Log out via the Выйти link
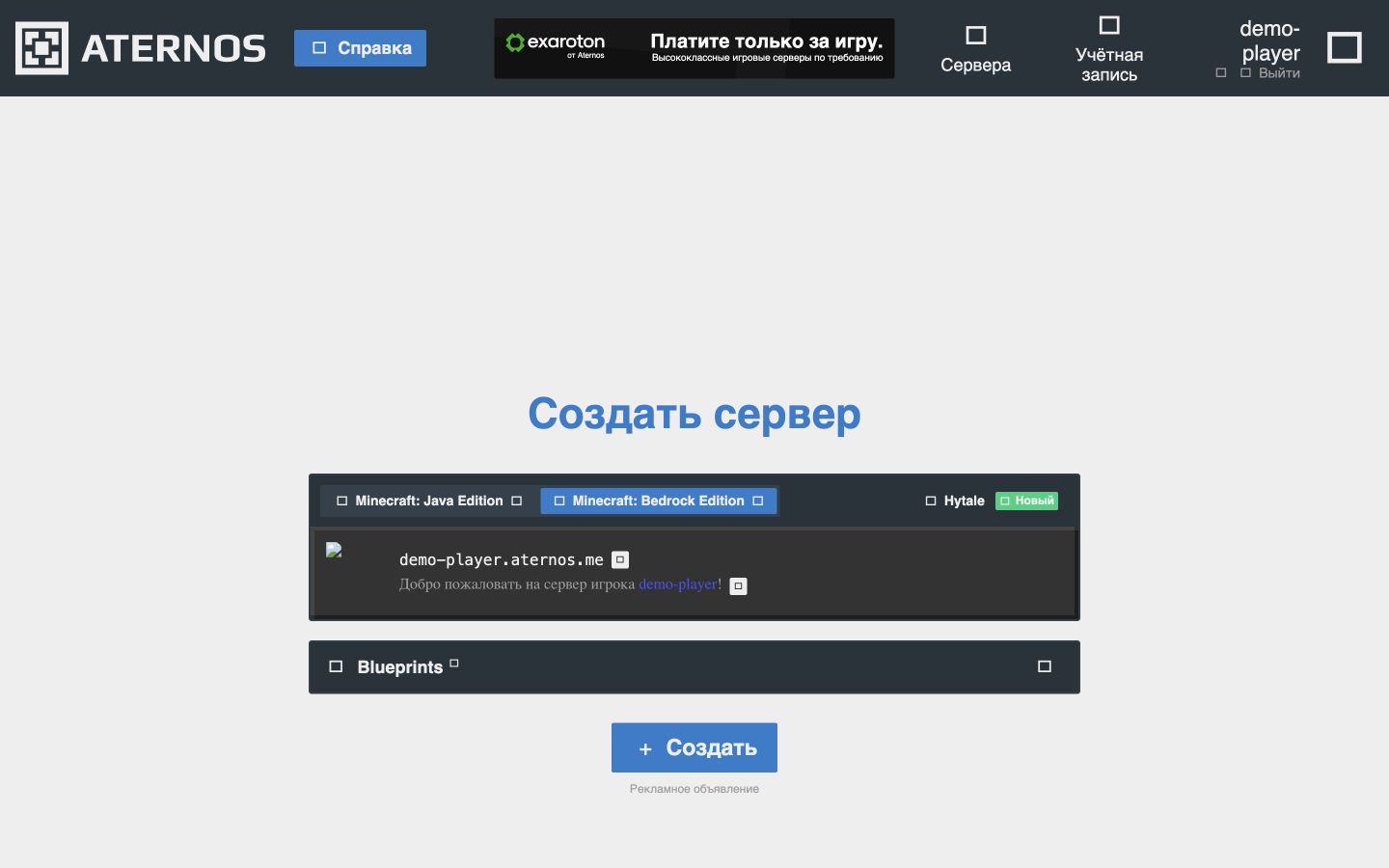The width and height of the screenshot is (1389, 868). [1279, 73]
